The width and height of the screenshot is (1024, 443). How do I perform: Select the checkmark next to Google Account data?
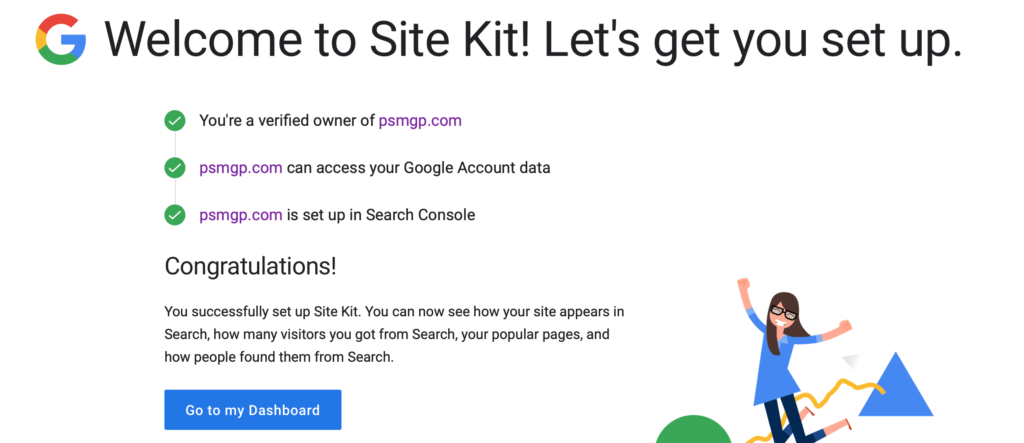pos(174,168)
